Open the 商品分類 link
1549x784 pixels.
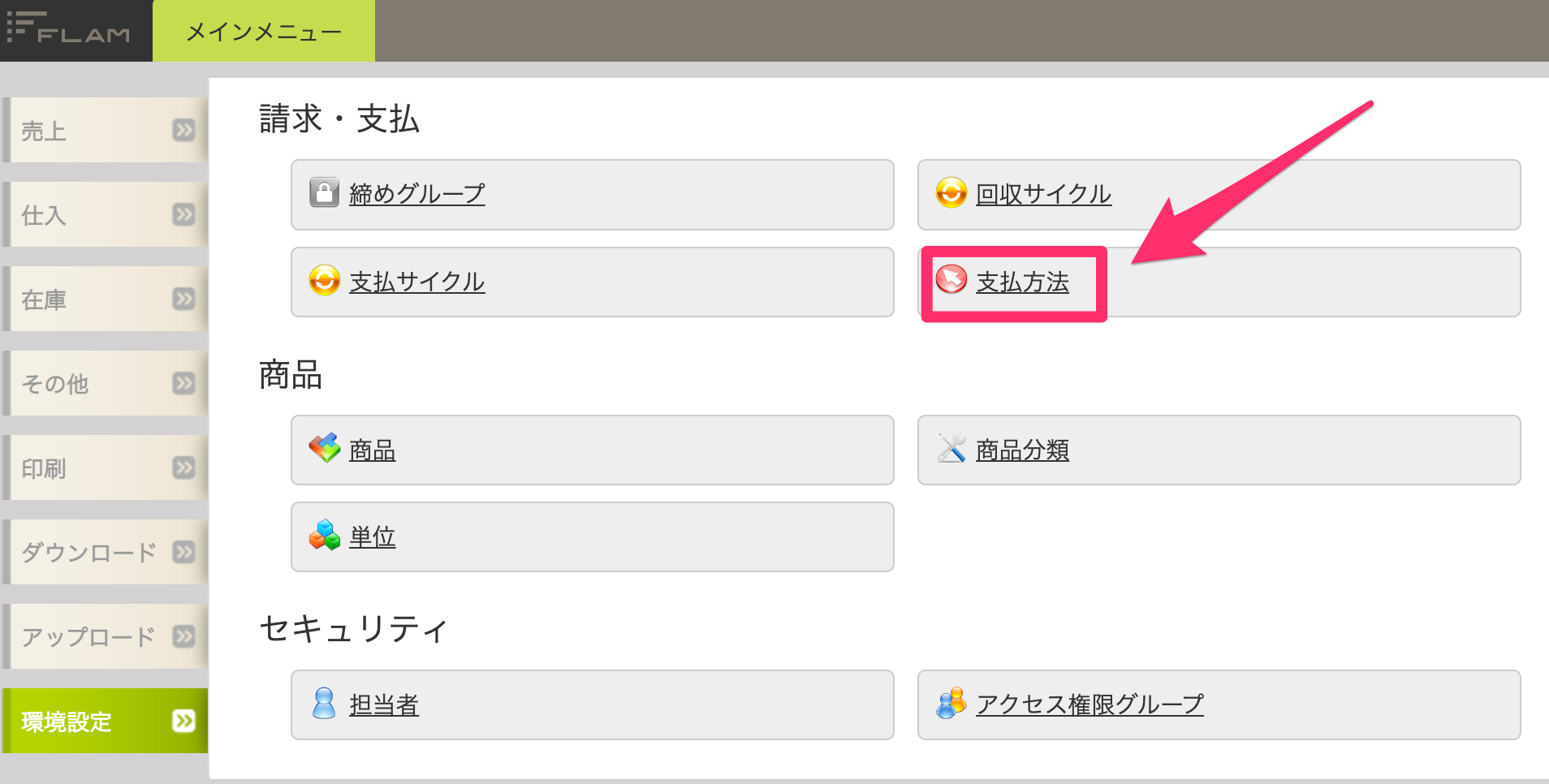(1022, 450)
